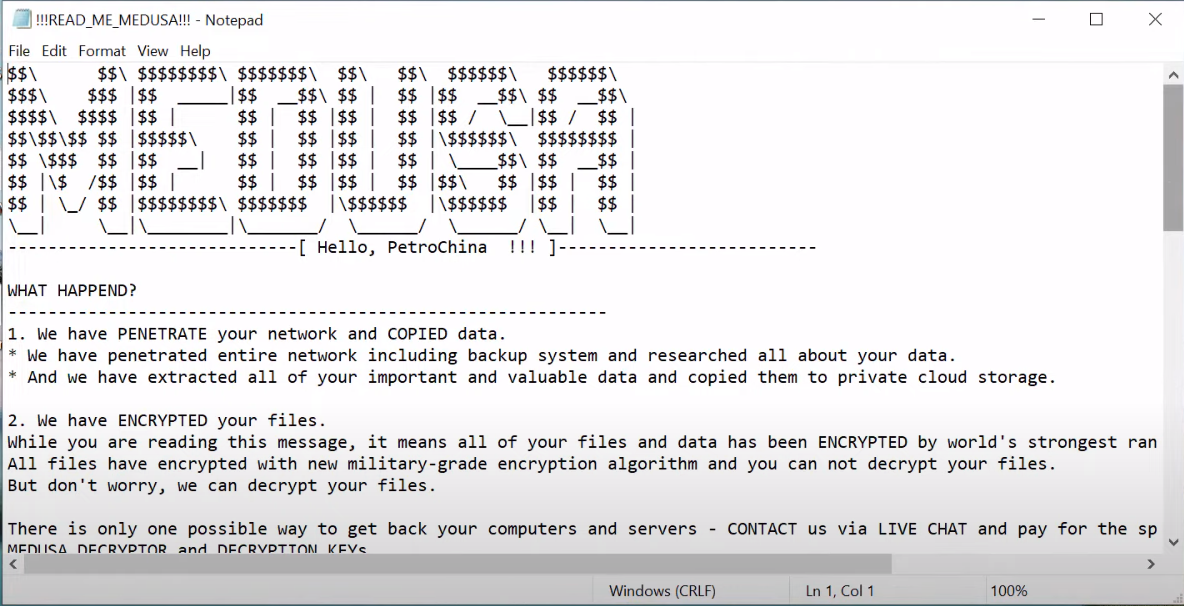Screen dimensions: 1184x606
Task: Click the phrase LIVE CHAT in the text
Action: tap(922, 528)
